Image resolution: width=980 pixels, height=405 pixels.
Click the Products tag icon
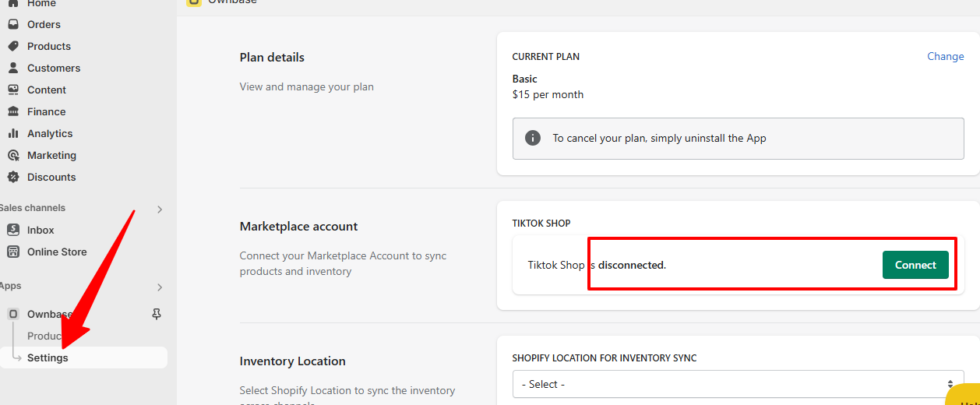click(13, 46)
